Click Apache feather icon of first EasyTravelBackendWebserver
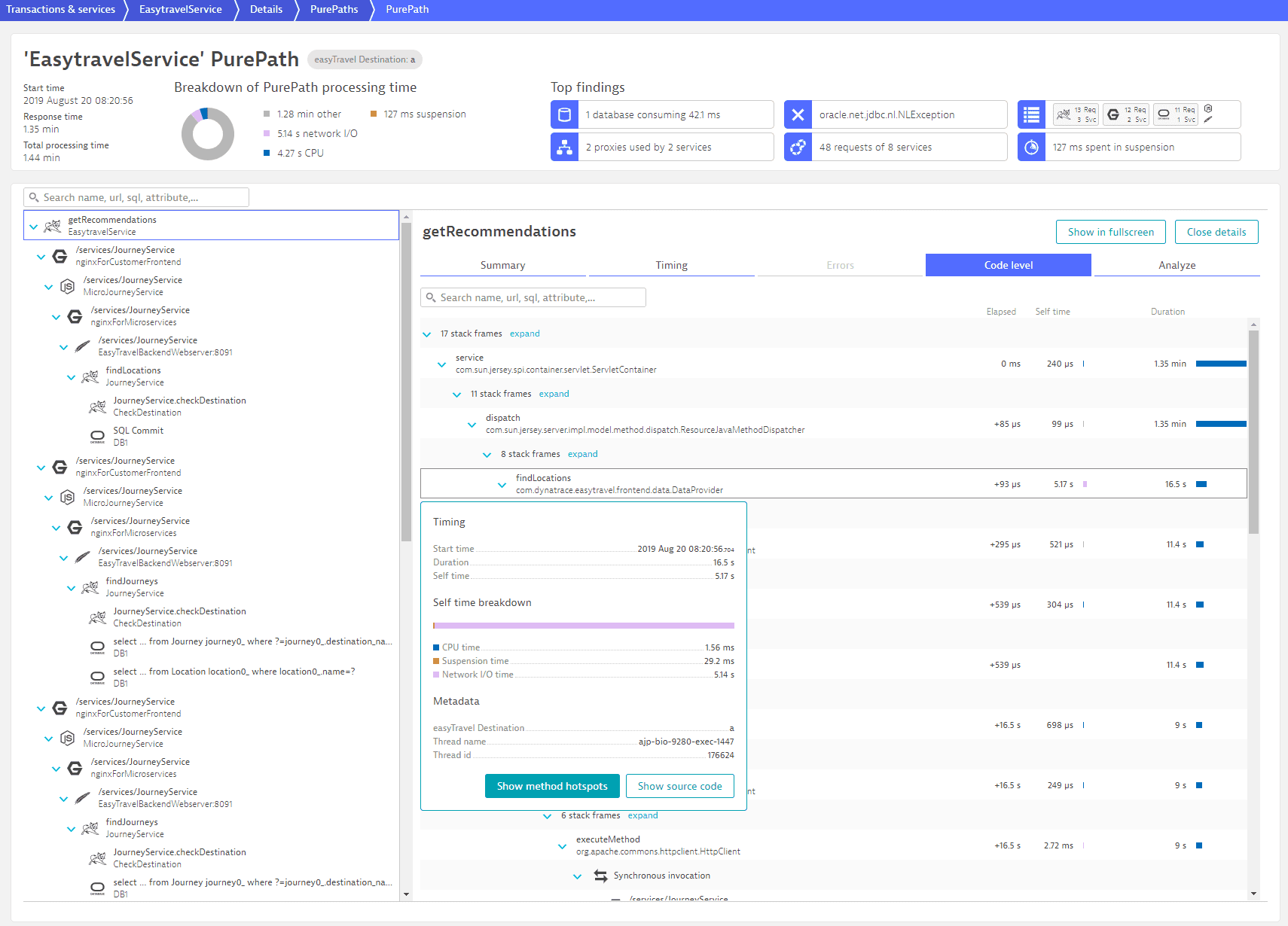Screen dimensions: 1288x926 tap(82, 346)
